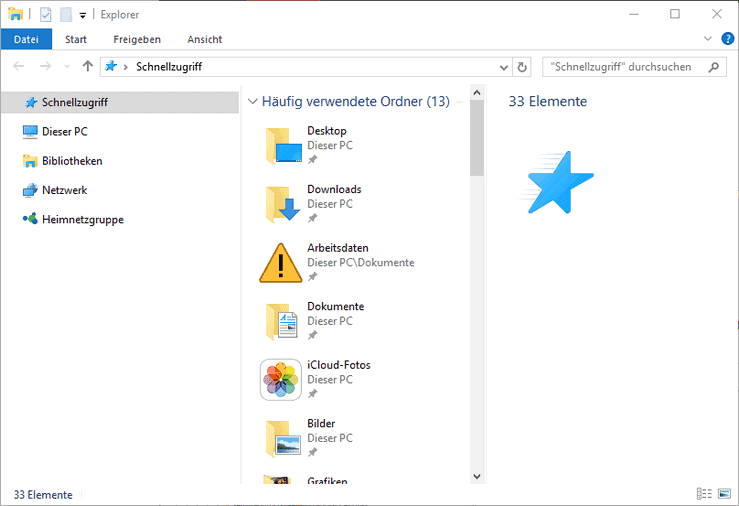Switch to large icons view layout
The height and width of the screenshot is (506, 739).
tap(724, 494)
